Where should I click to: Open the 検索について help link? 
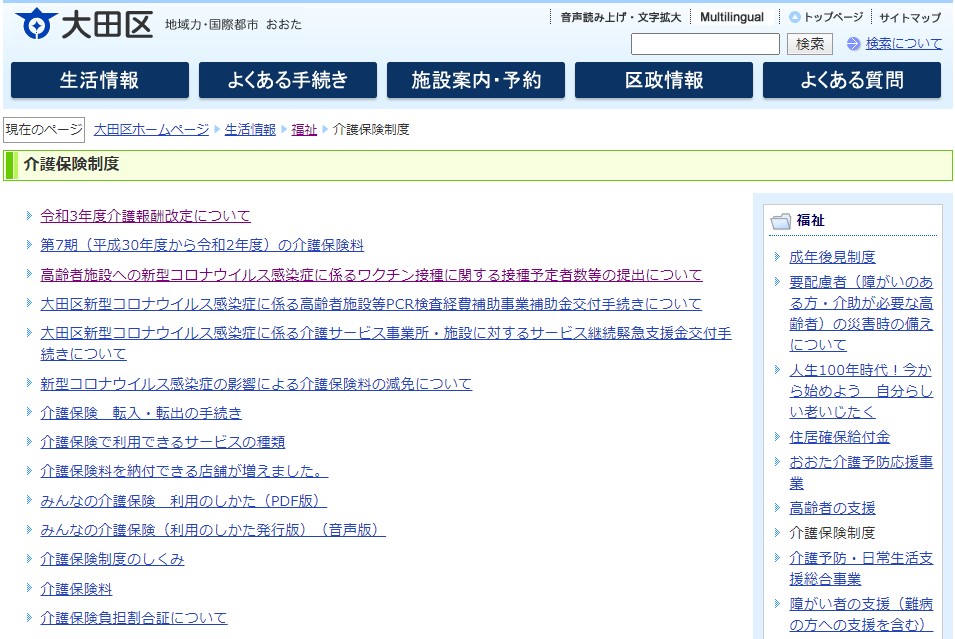(x=904, y=43)
